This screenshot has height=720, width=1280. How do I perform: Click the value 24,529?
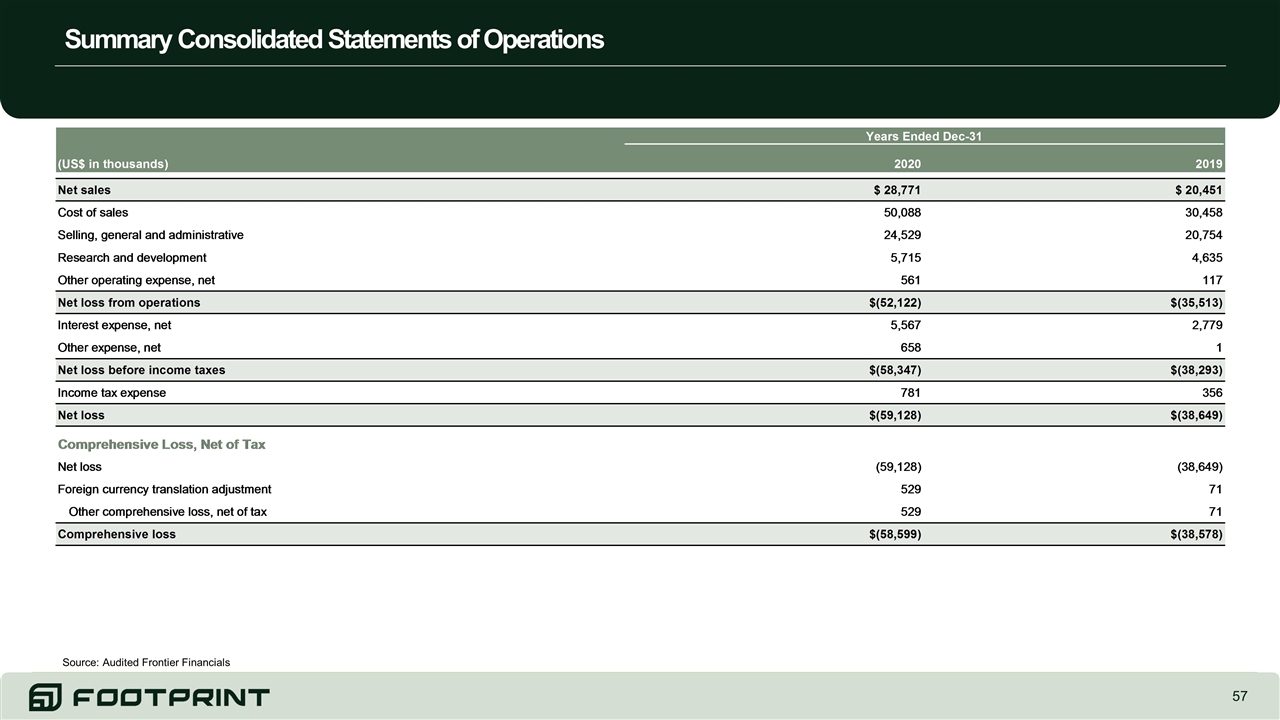pos(902,235)
